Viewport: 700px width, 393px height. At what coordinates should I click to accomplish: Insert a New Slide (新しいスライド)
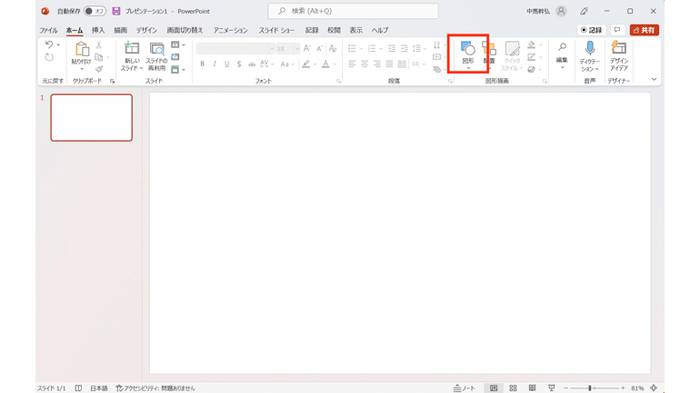tap(132, 56)
